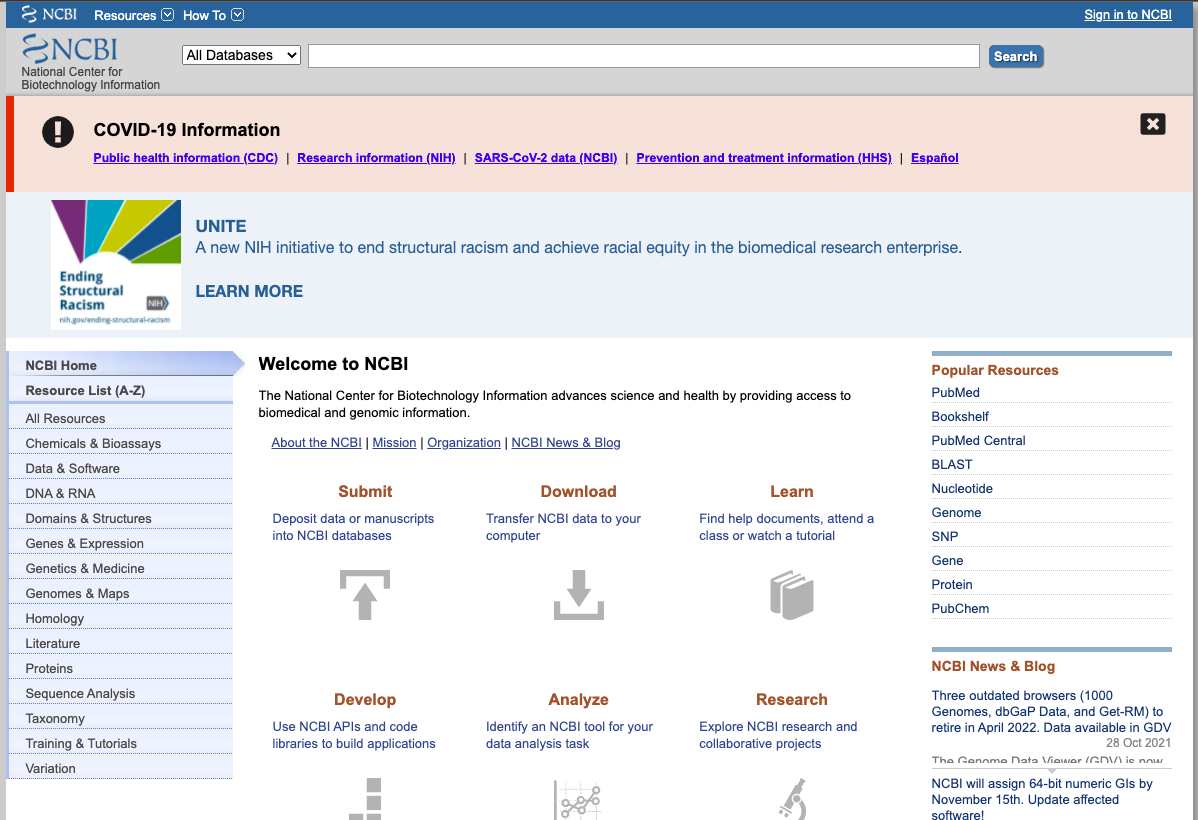Click NCBI News & Blog inline link
Screen dimensions: 1198x820
(565, 442)
